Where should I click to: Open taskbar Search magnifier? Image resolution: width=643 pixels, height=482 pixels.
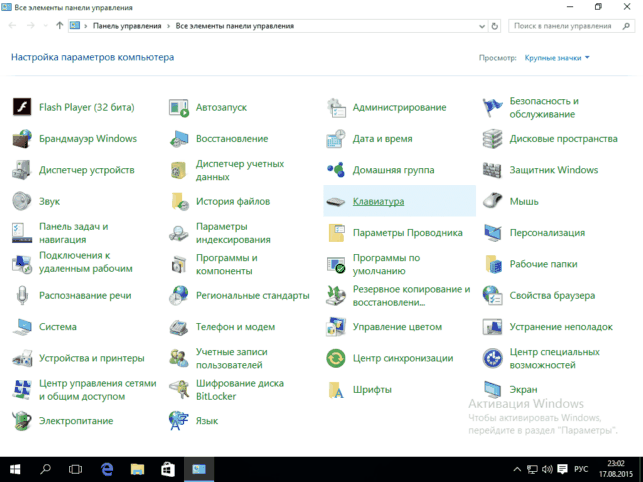pos(46,469)
